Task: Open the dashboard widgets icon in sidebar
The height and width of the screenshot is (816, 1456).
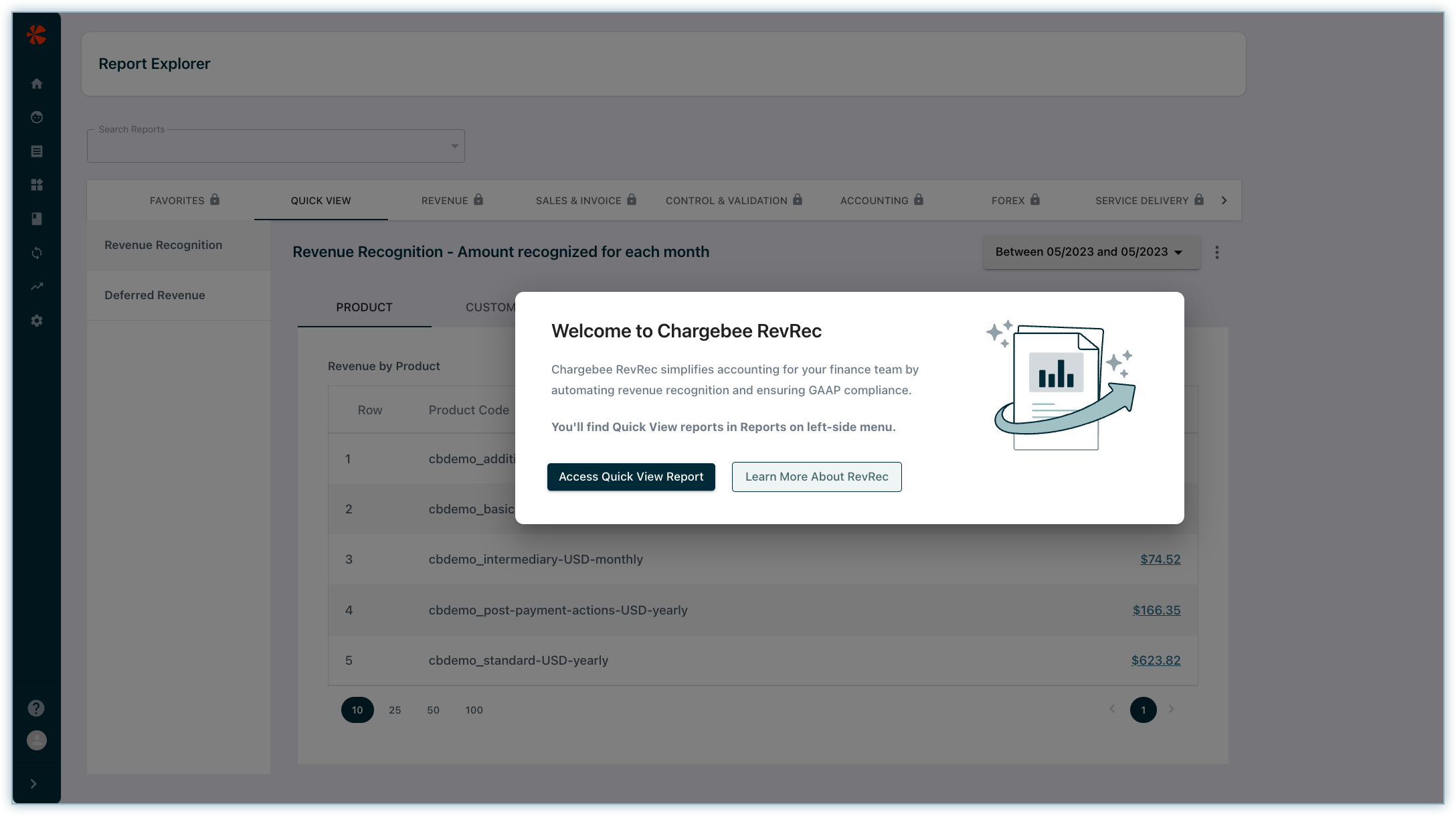Action: coord(37,185)
